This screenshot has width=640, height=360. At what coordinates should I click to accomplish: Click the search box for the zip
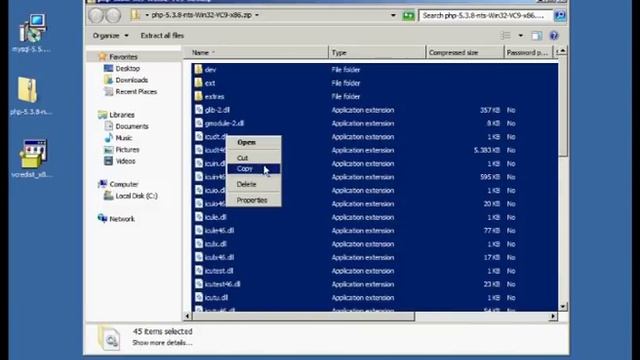[486, 16]
